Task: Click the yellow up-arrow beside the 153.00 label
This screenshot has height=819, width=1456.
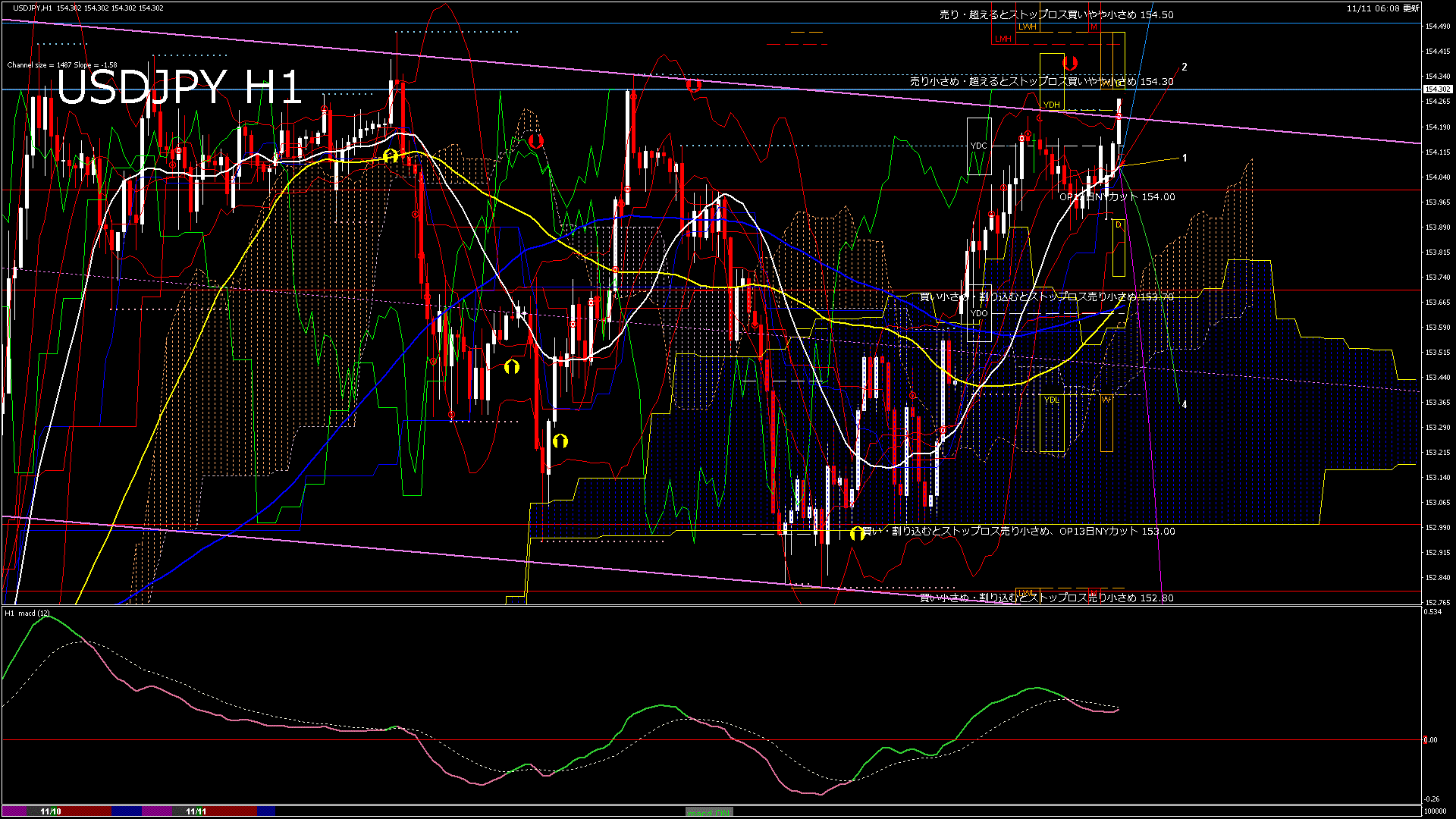Action: [857, 534]
